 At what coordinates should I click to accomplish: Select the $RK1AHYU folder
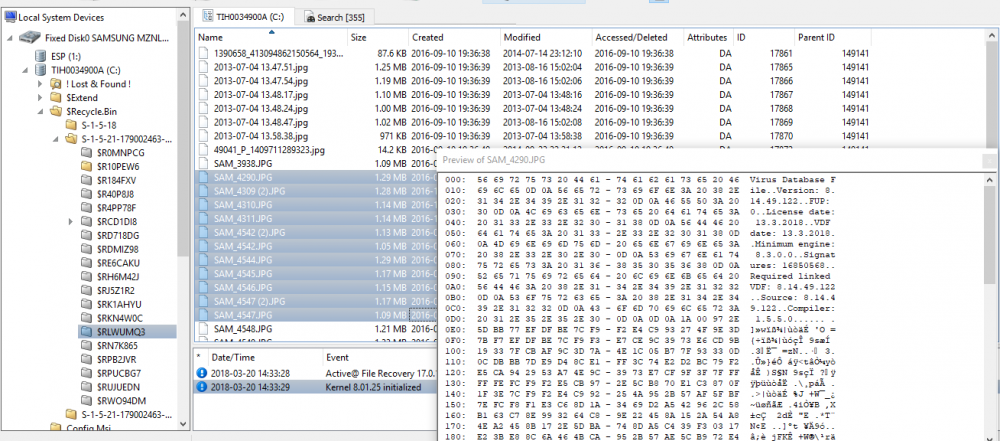pyautogui.click(x=119, y=304)
